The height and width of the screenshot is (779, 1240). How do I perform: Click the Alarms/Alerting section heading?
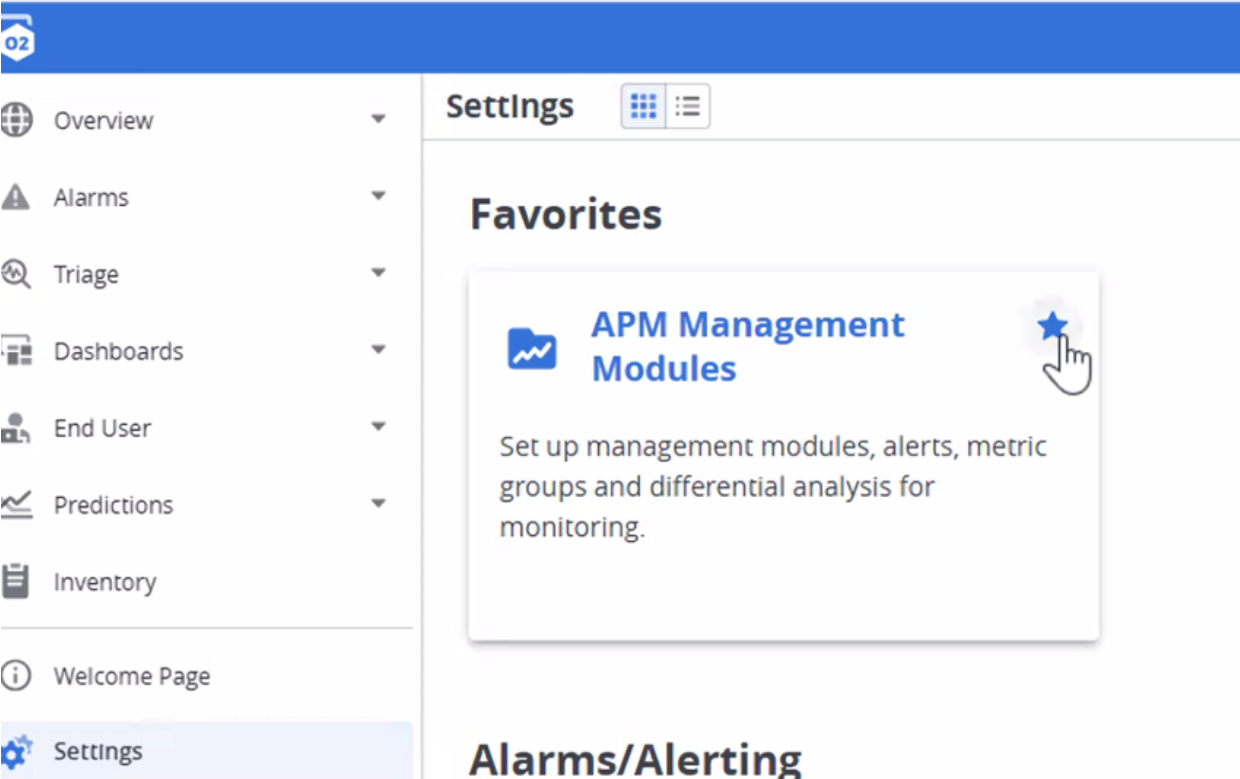click(636, 759)
